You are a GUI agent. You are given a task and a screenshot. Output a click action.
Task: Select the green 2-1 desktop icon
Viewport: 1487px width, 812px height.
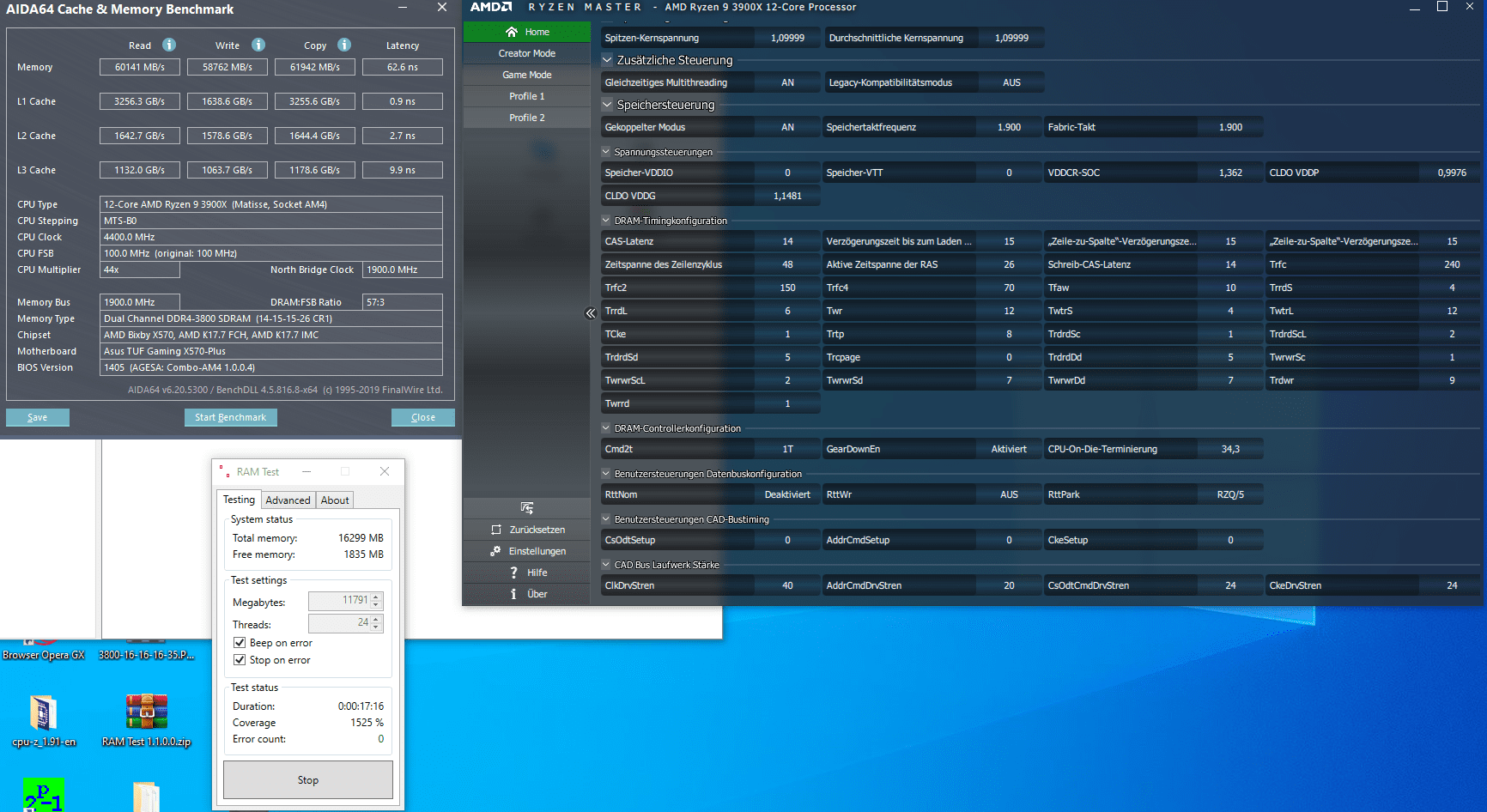(44, 795)
